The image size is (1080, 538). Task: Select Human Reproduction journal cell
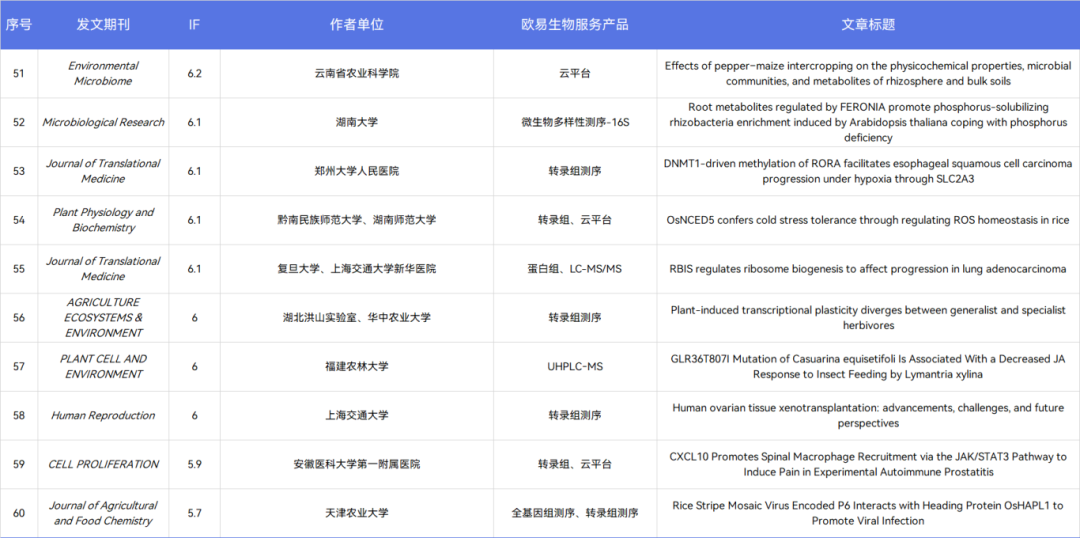coord(103,415)
